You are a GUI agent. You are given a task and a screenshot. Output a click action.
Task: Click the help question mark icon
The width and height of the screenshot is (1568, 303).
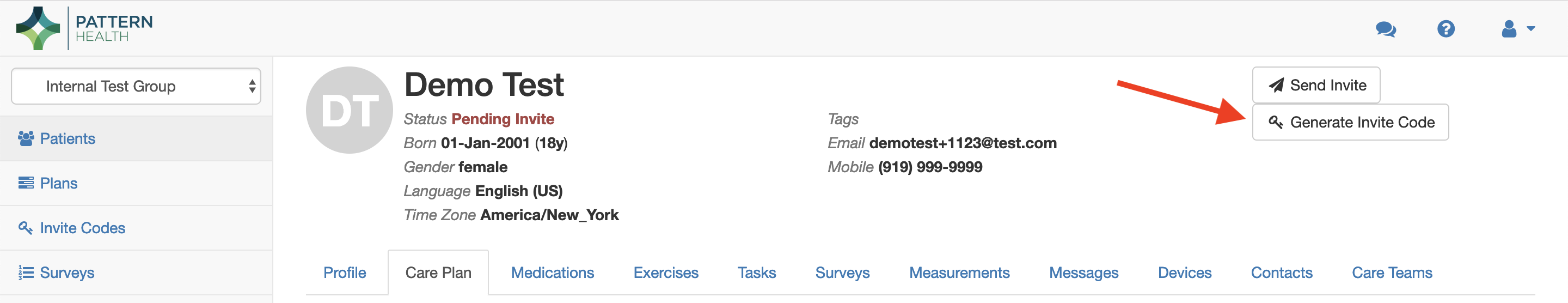tap(1445, 29)
